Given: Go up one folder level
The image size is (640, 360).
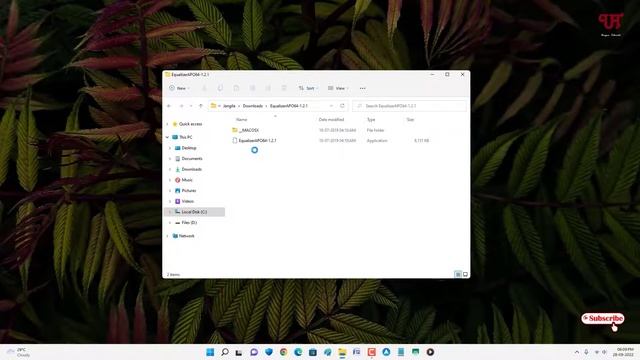Looking at the screenshot, I should 201,106.
